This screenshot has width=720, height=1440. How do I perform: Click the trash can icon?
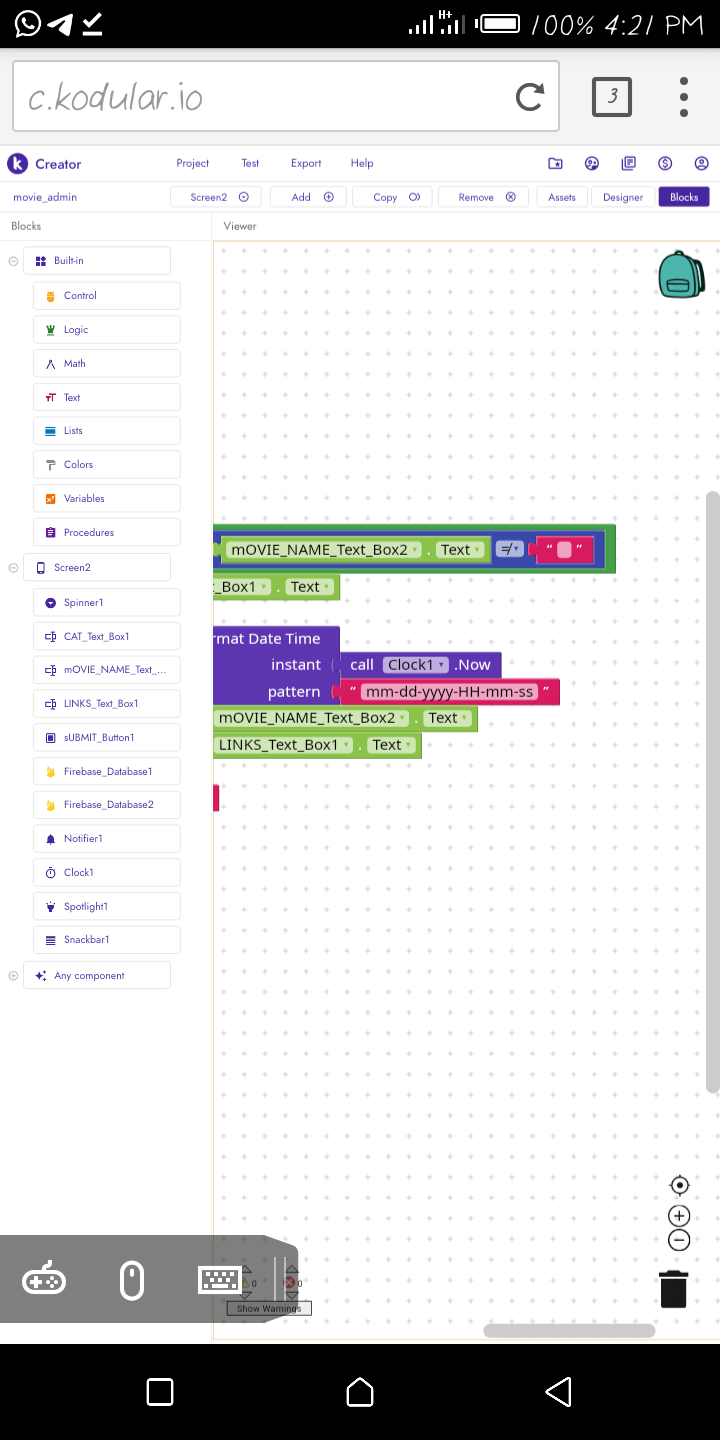[x=674, y=1288]
